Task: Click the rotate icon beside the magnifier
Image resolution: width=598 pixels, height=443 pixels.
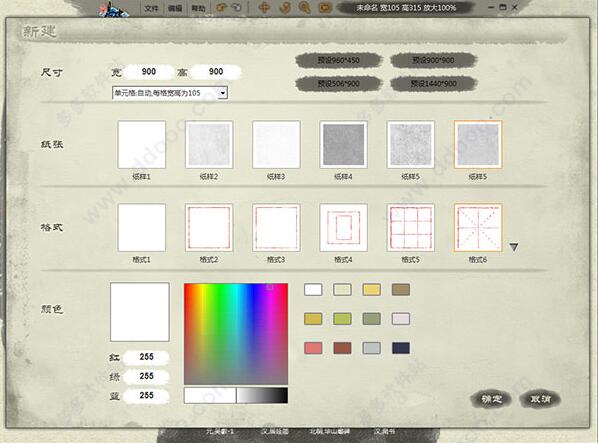Action: pyautogui.click(x=284, y=7)
